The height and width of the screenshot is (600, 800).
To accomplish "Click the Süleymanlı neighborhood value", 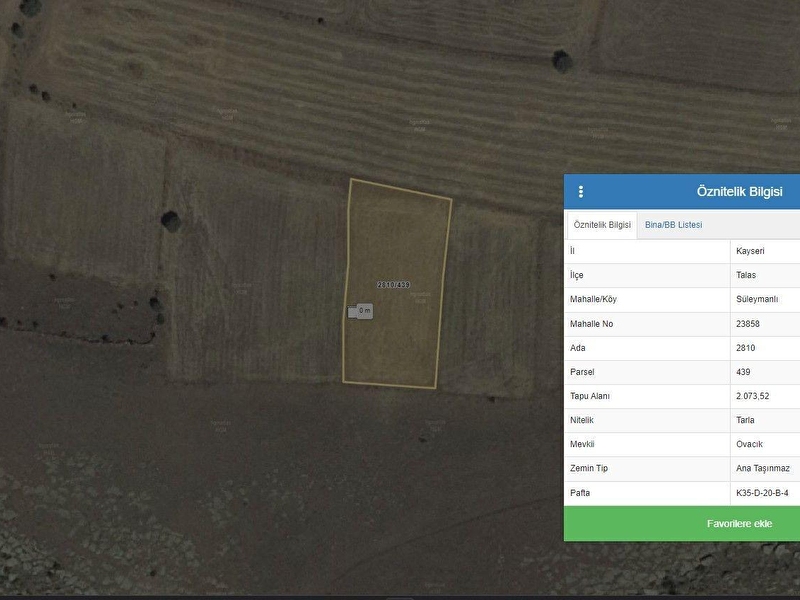I will pos(757,299).
